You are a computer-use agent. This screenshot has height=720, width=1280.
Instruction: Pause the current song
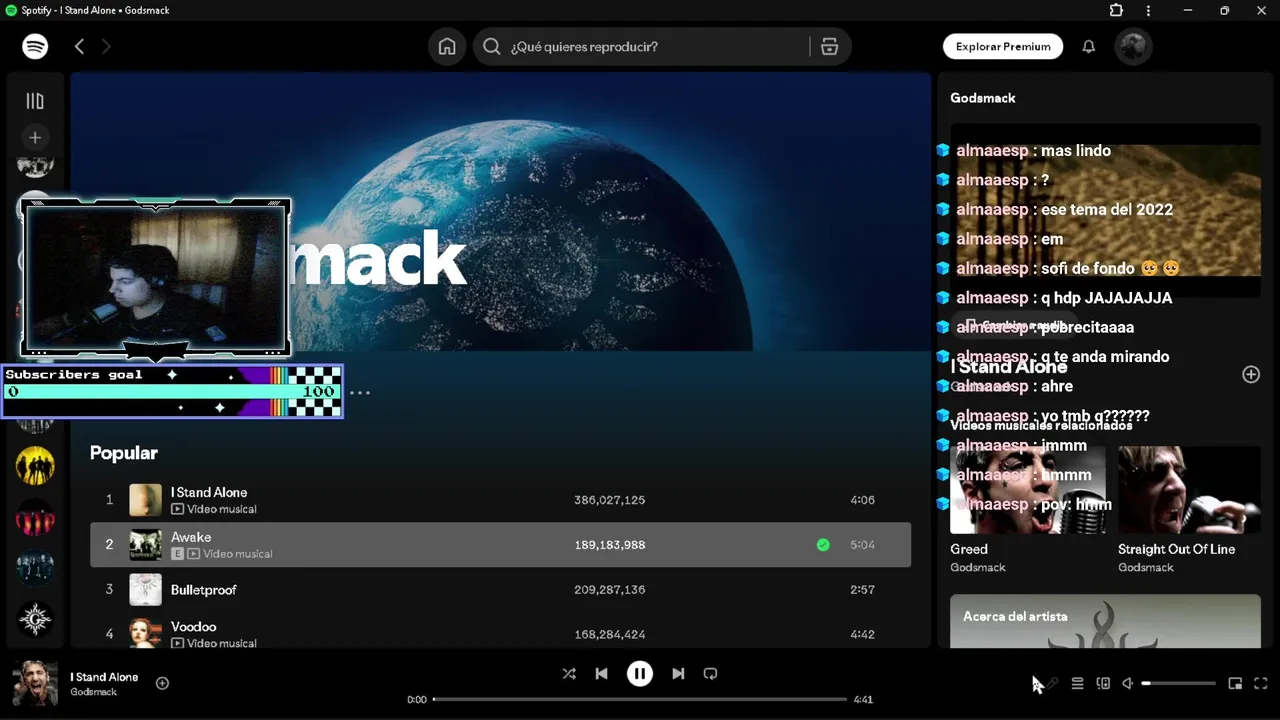(640, 674)
